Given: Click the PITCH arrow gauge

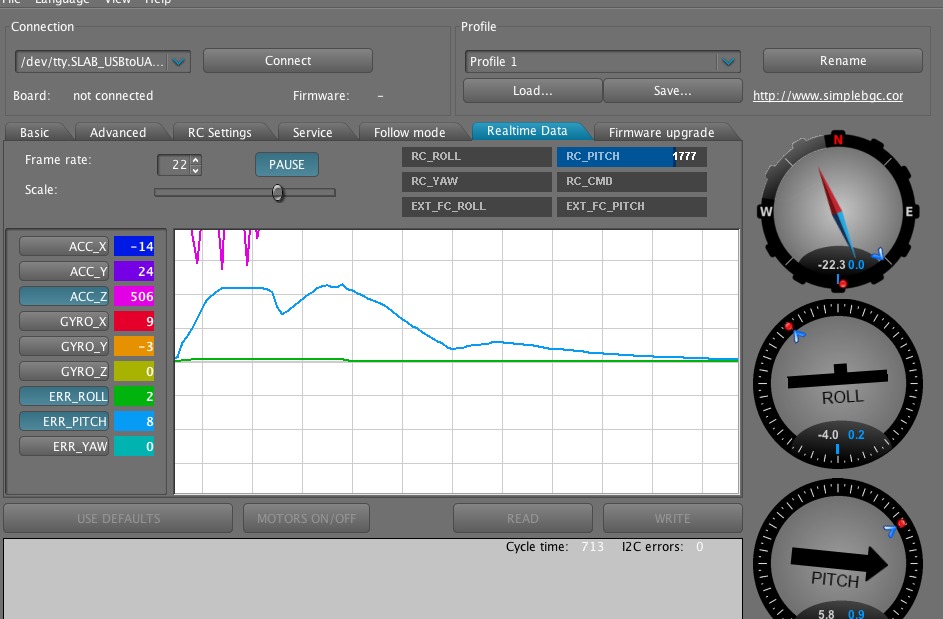Looking at the screenshot, I should point(837,562).
